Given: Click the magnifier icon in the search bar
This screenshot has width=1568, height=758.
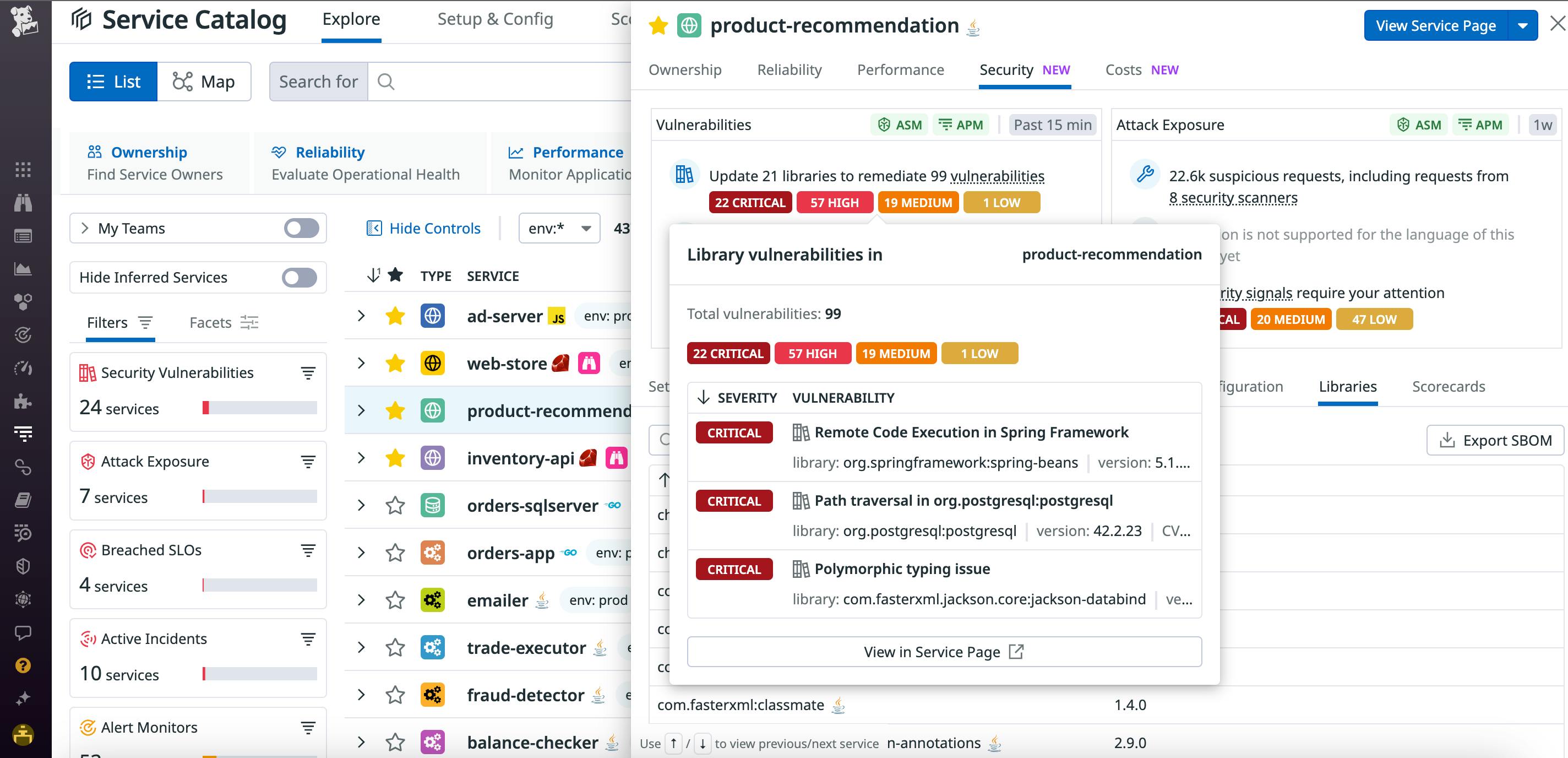Looking at the screenshot, I should [386, 82].
